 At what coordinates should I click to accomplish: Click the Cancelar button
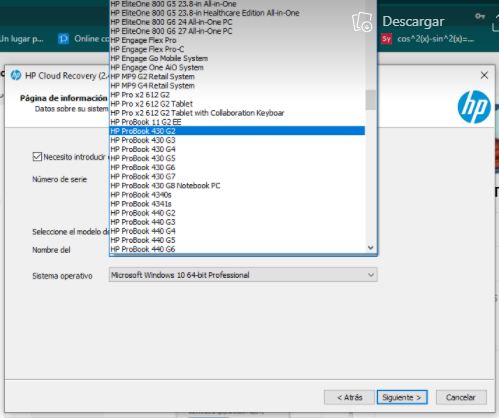461,397
